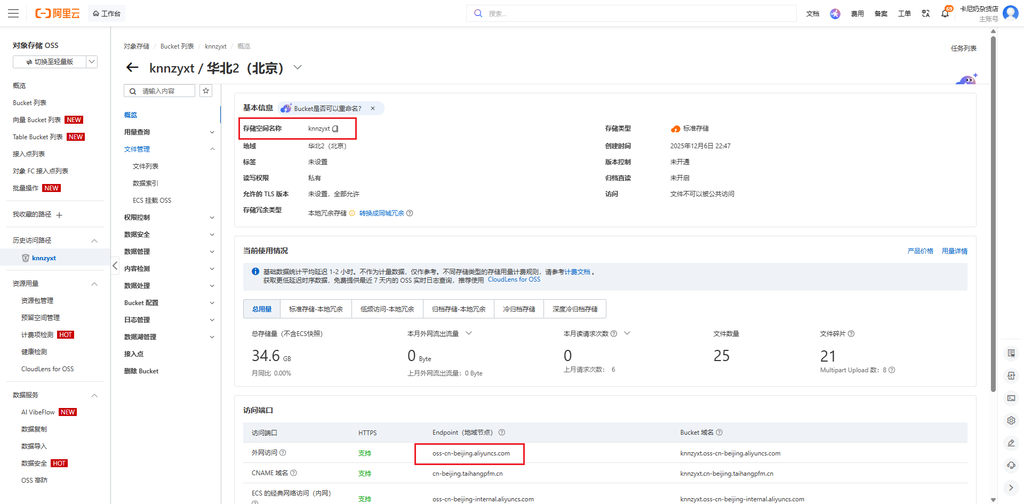Image resolution: width=1024 pixels, height=504 pixels.
Task: Open the user avatar menu
Action: 1010,13
